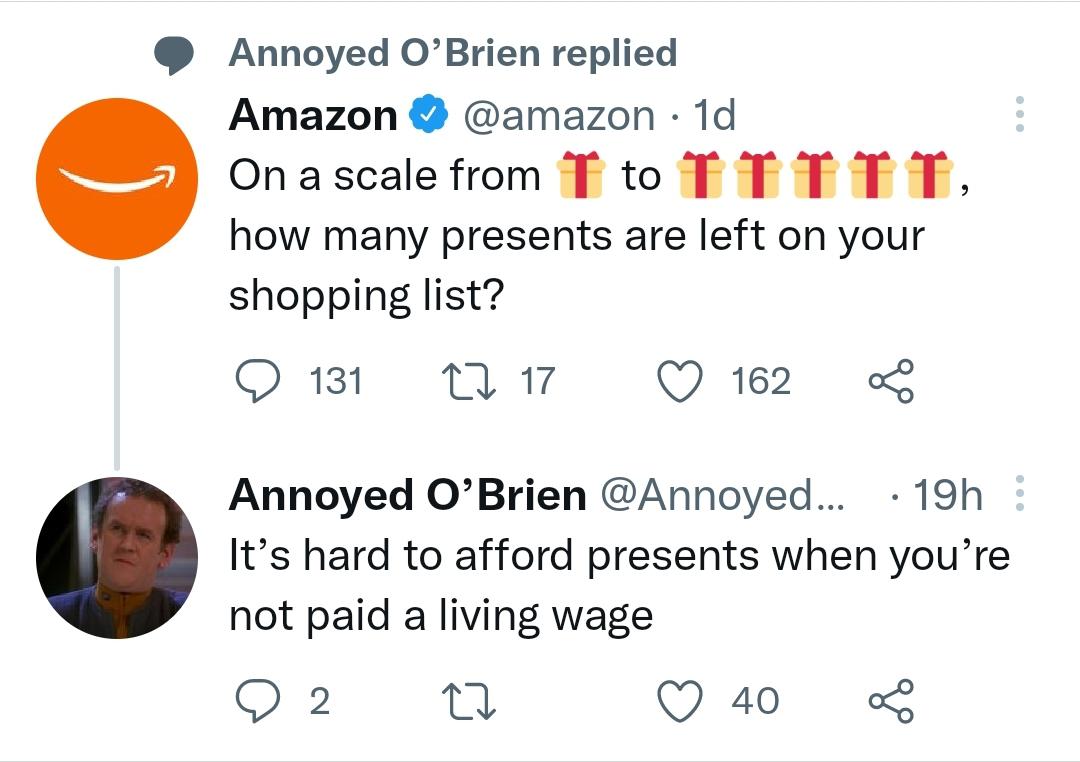Open the three-dot menu on Amazon's tweet
This screenshot has height=762, width=1080.
click(1020, 114)
